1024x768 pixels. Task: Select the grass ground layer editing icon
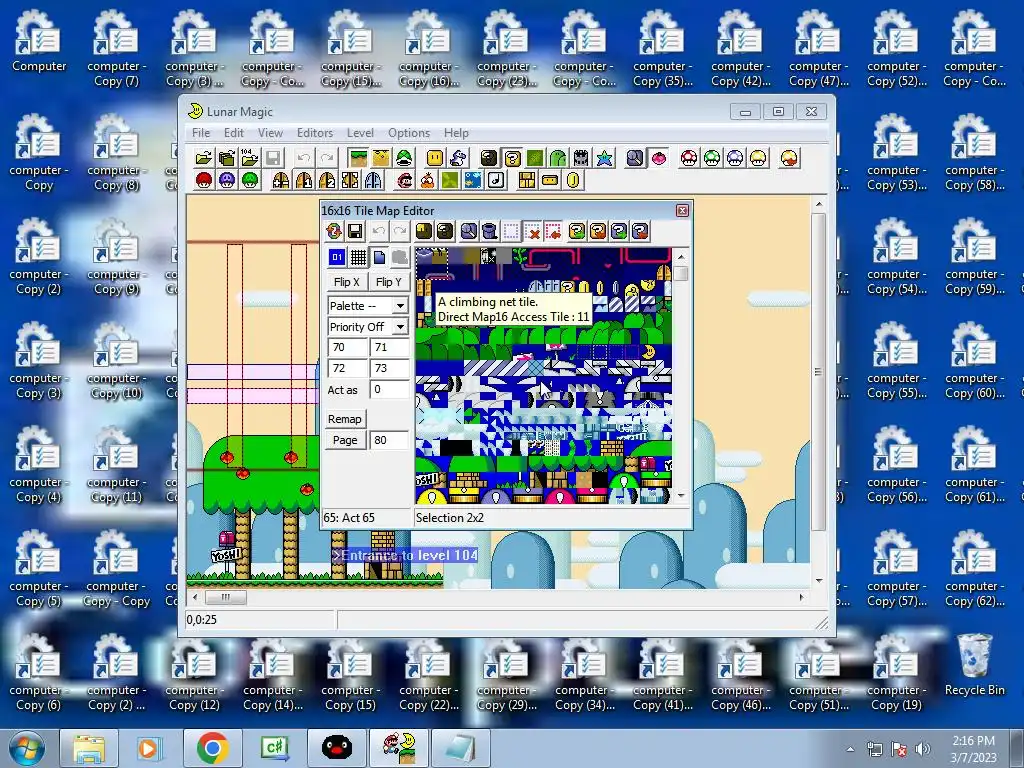click(x=358, y=159)
